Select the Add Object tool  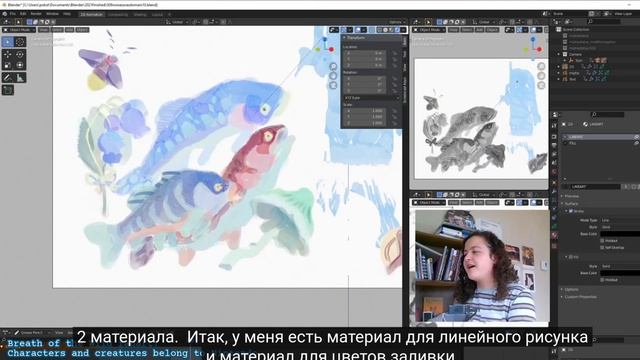coord(8,90)
